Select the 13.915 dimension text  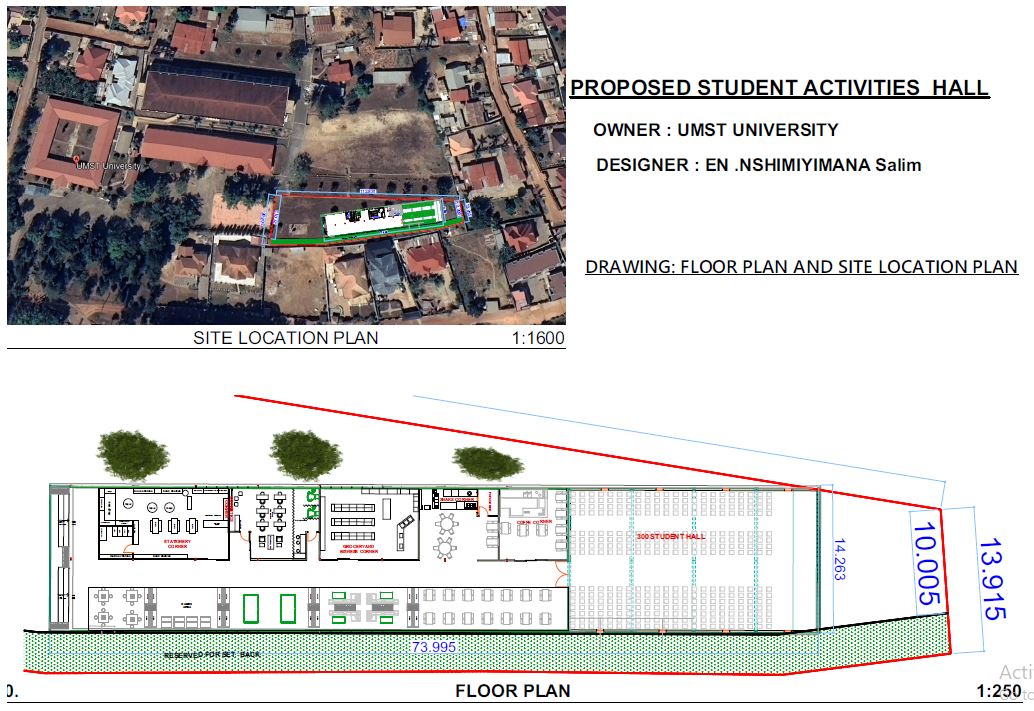tap(988, 580)
